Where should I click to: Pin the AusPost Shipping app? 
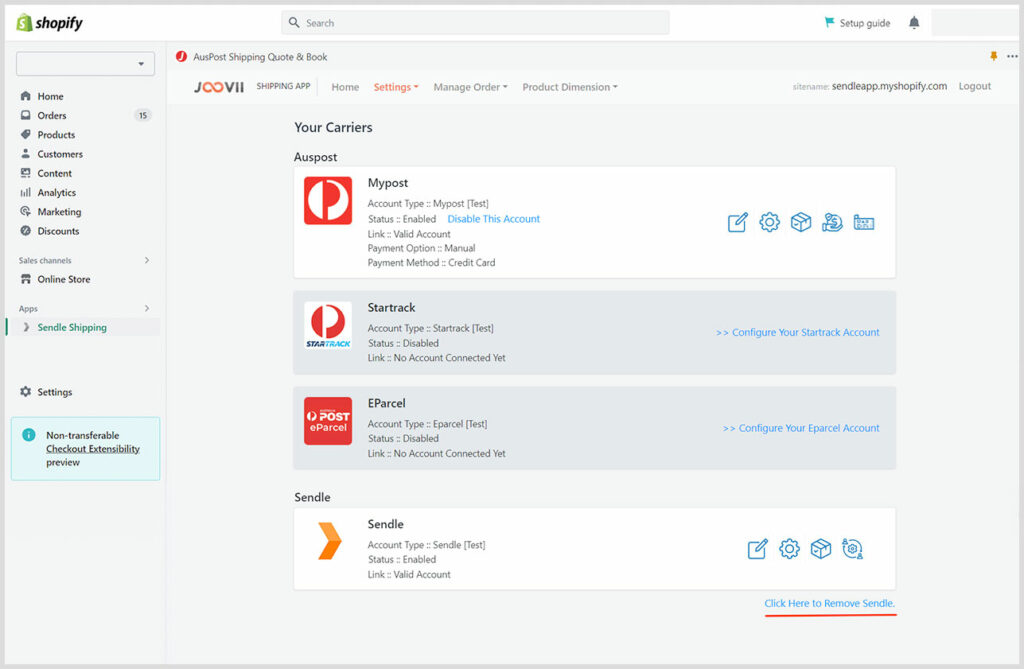tap(993, 56)
